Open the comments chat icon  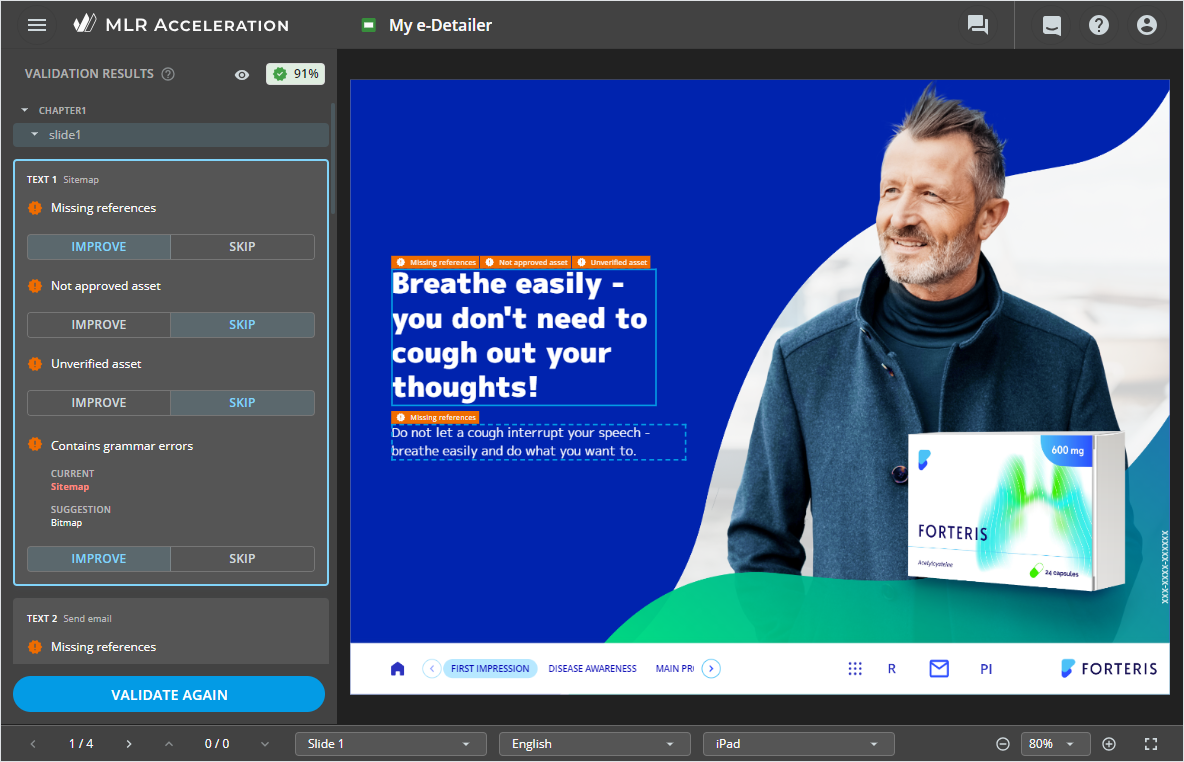tap(978, 25)
